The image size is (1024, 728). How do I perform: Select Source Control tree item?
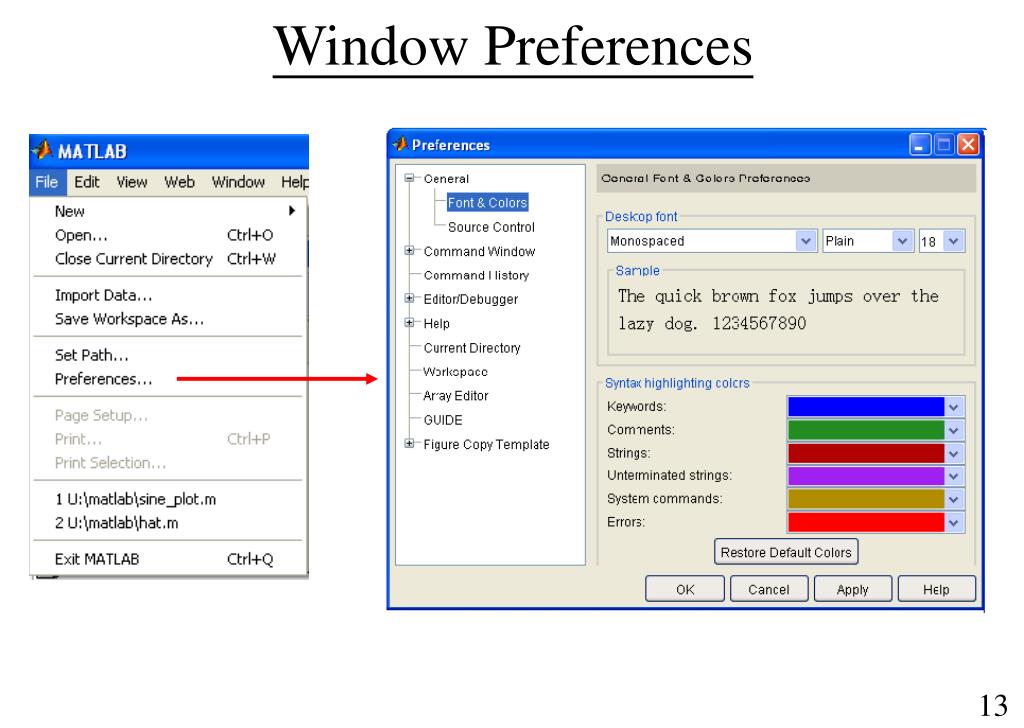pyautogui.click(x=491, y=227)
